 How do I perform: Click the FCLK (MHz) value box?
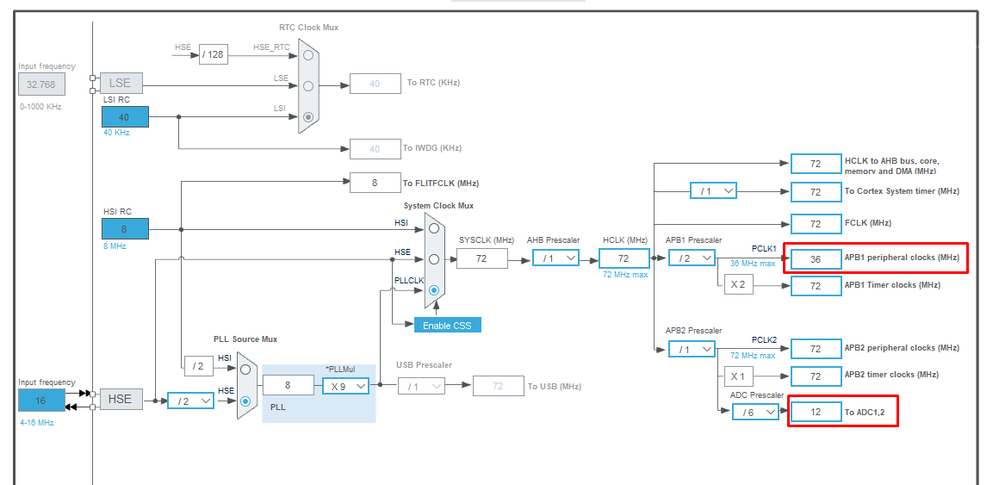coord(816,224)
